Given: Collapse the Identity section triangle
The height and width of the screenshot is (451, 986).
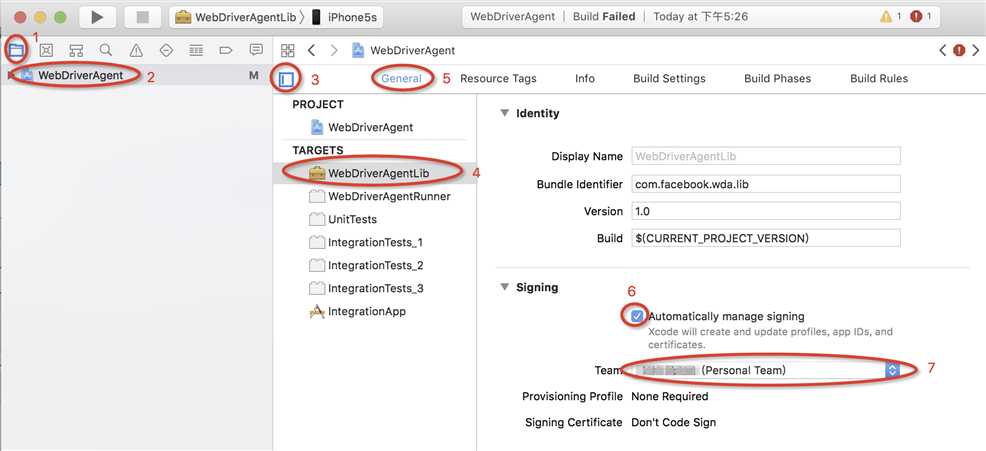Looking at the screenshot, I should click(x=504, y=113).
